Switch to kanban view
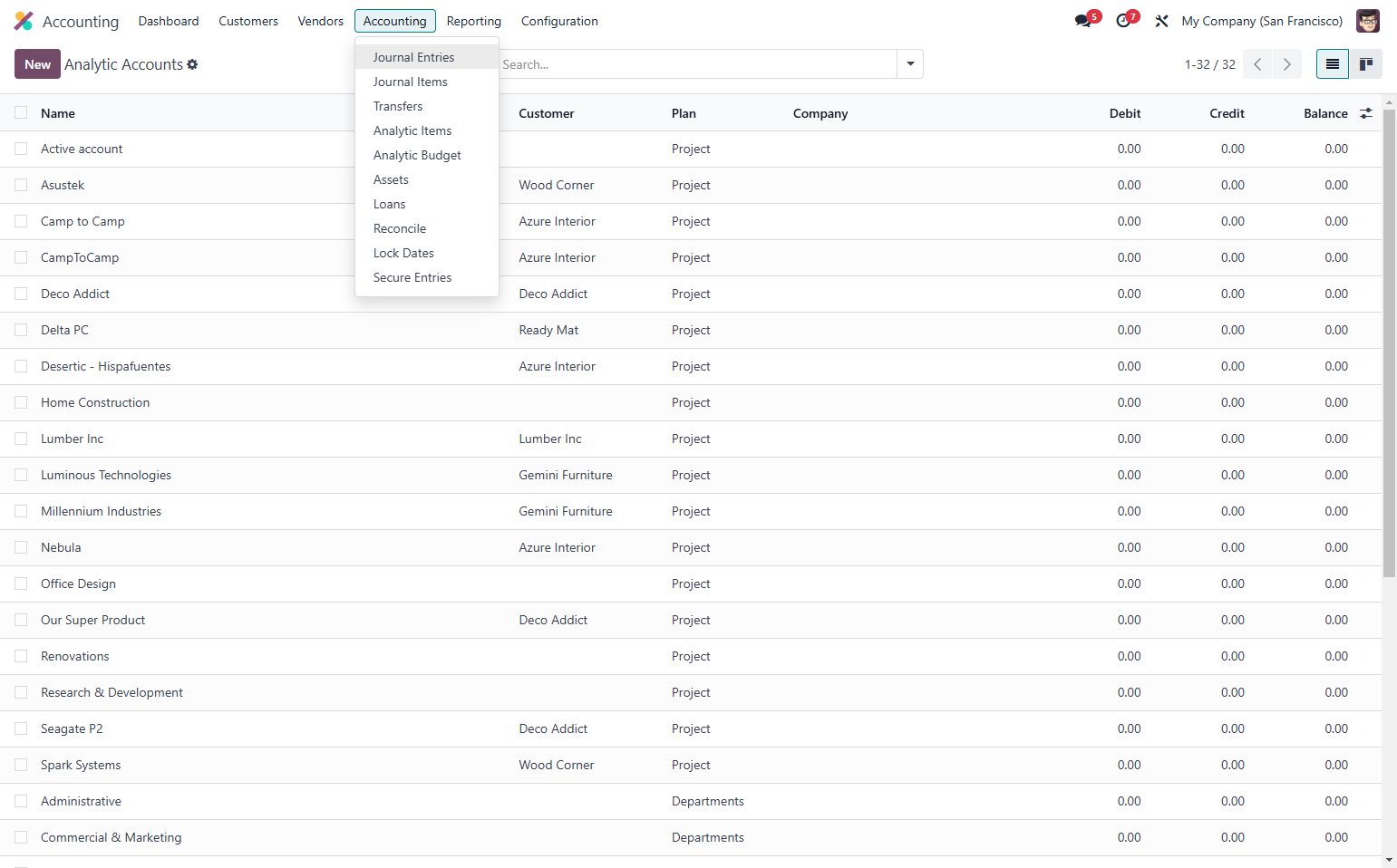The width and height of the screenshot is (1397, 868). [1366, 64]
